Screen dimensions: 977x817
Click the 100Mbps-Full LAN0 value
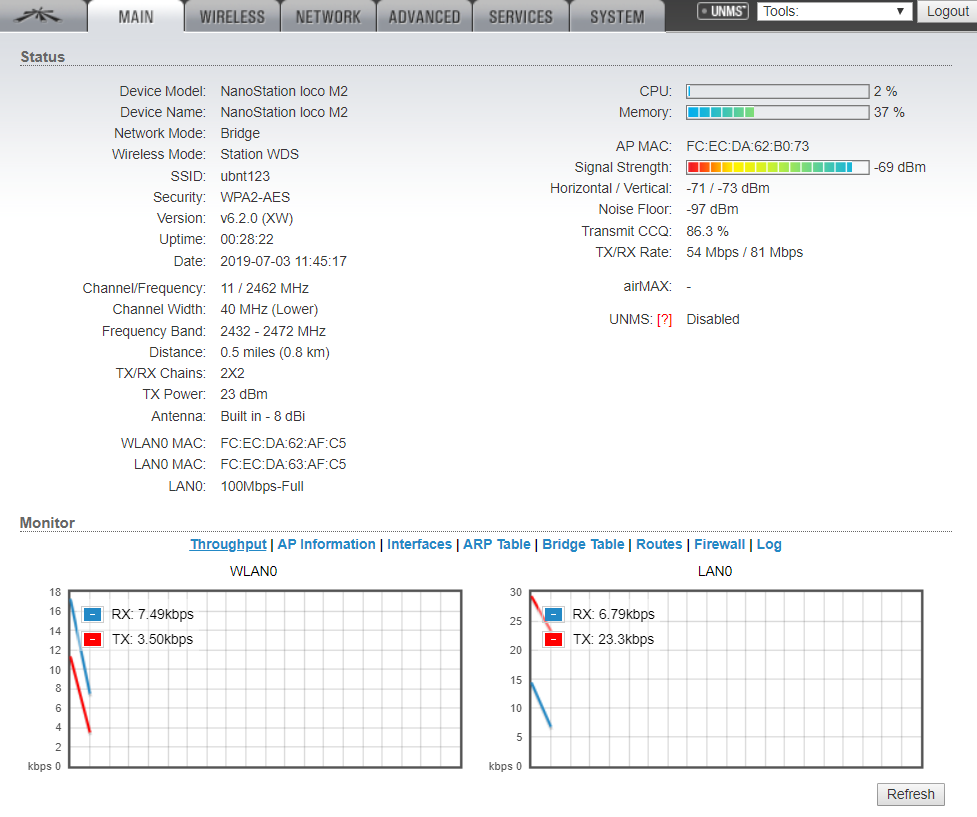click(262, 487)
